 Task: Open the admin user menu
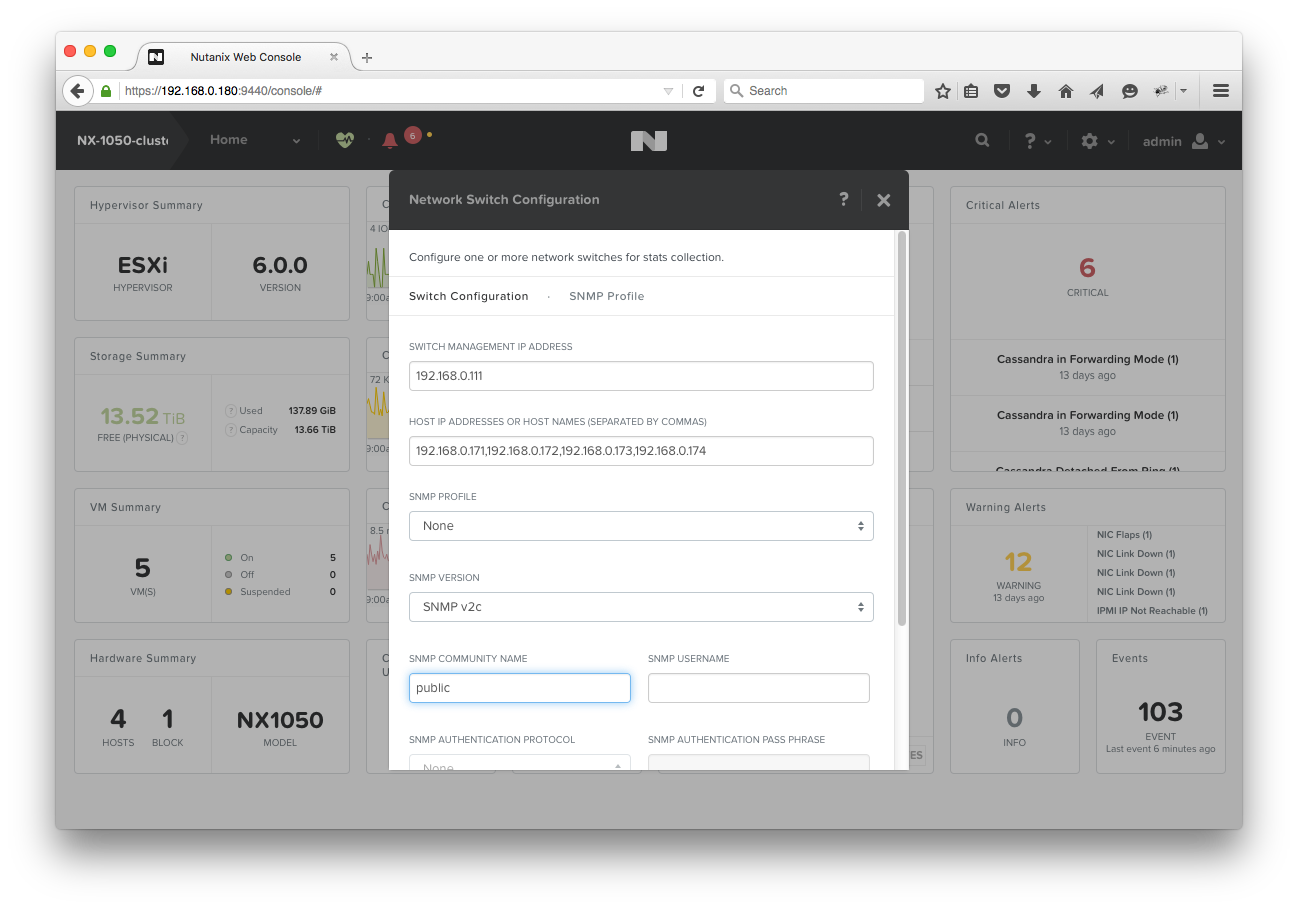click(x=1184, y=141)
